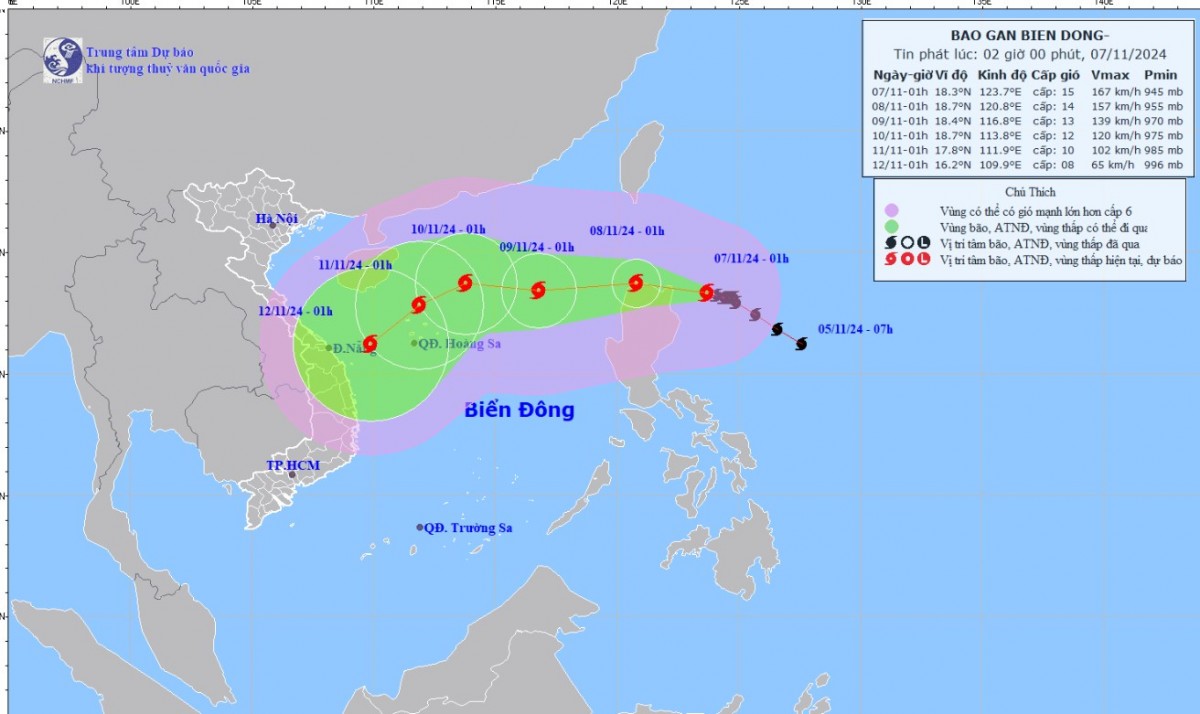Click the NCHMF forecast center logo
The width and height of the screenshot is (1200, 714).
[63, 60]
